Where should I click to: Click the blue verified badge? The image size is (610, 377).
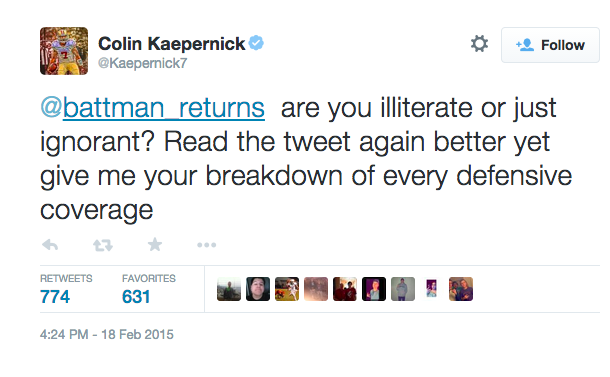pos(256,43)
